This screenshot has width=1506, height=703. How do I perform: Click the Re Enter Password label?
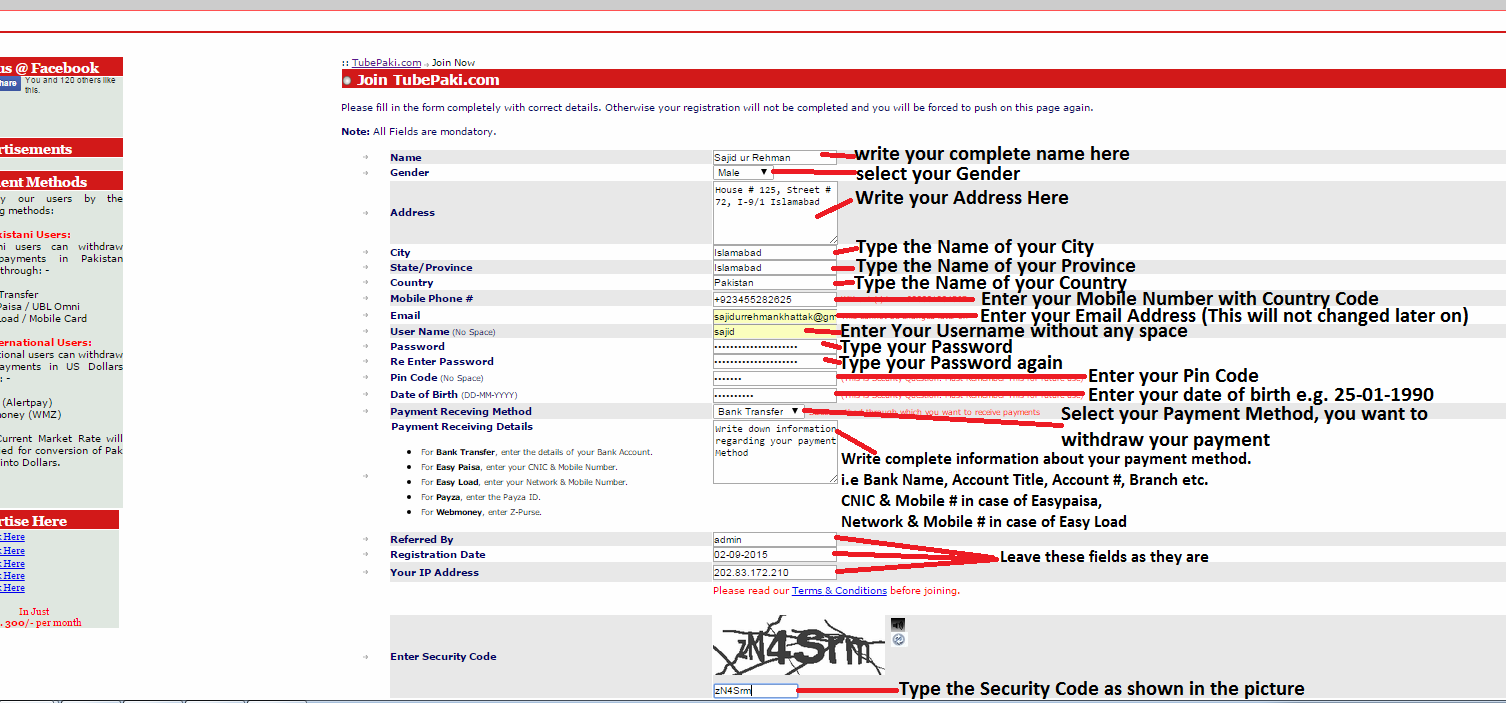pyautogui.click(x=442, y=362)
